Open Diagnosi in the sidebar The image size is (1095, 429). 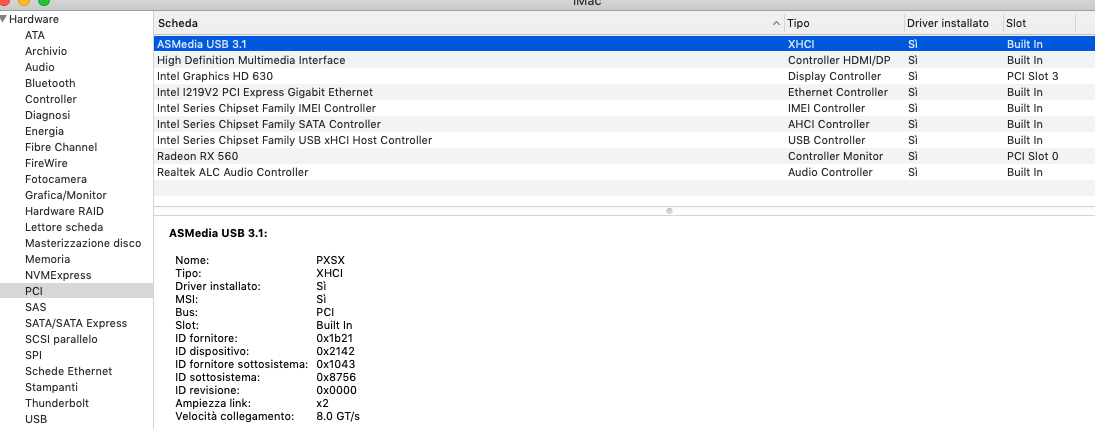[x=47, y=115]
